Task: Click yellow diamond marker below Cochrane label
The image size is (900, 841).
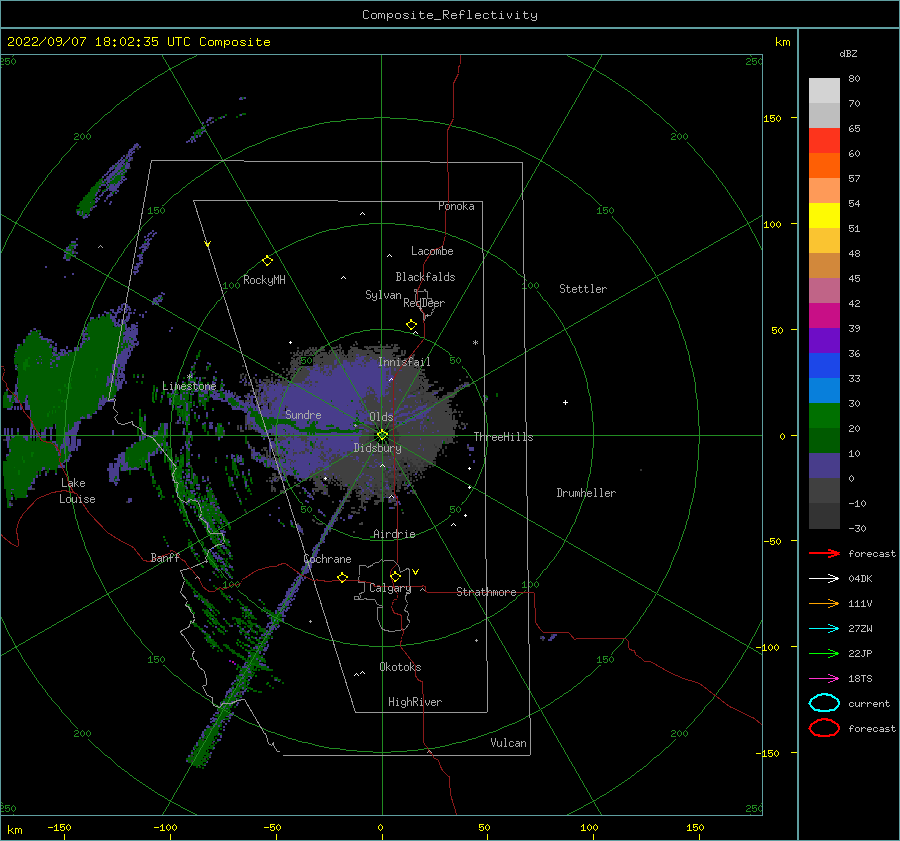Action: tap(343, 578)
